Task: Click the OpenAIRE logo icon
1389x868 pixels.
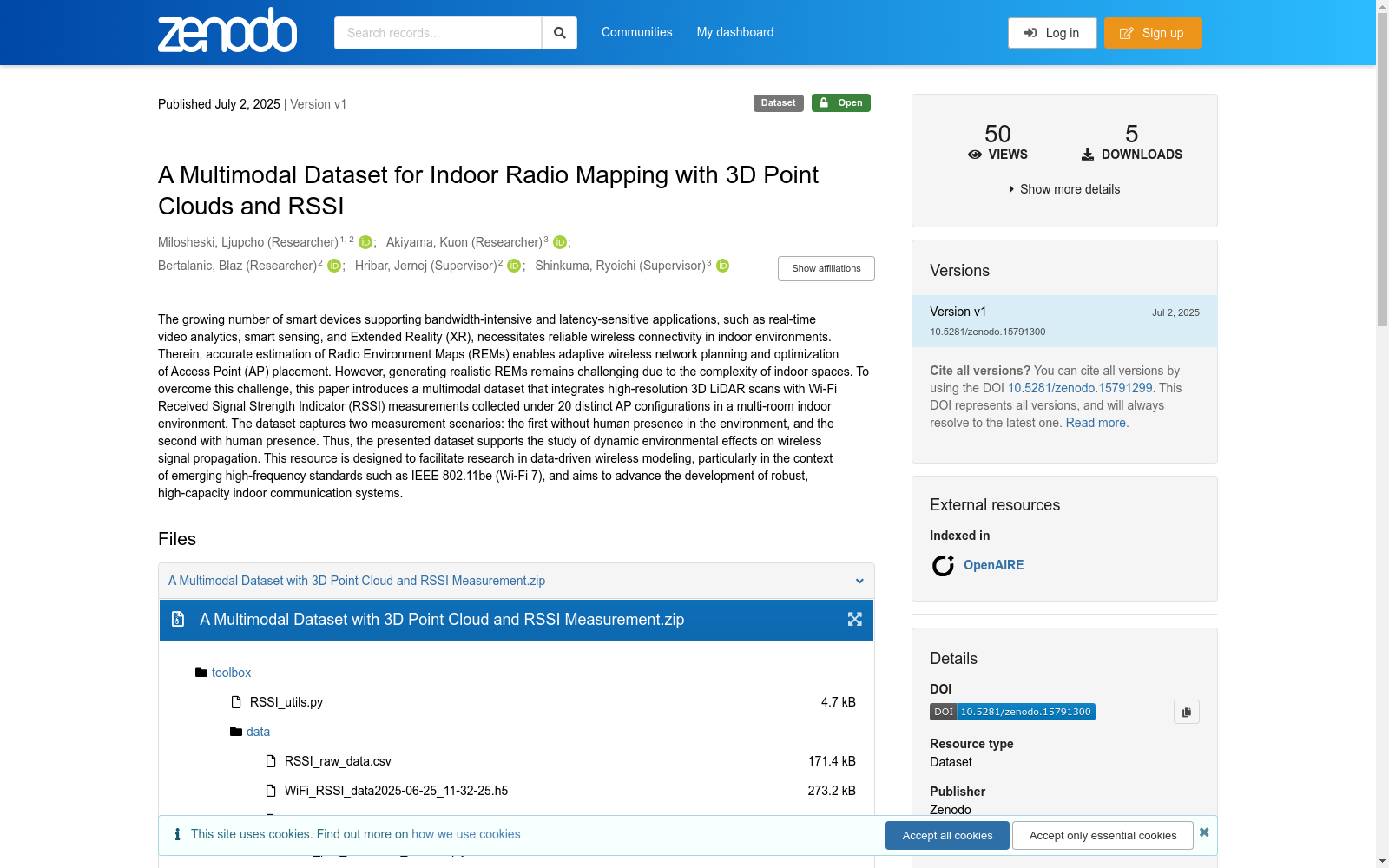Action: click(x=943, y=566)
